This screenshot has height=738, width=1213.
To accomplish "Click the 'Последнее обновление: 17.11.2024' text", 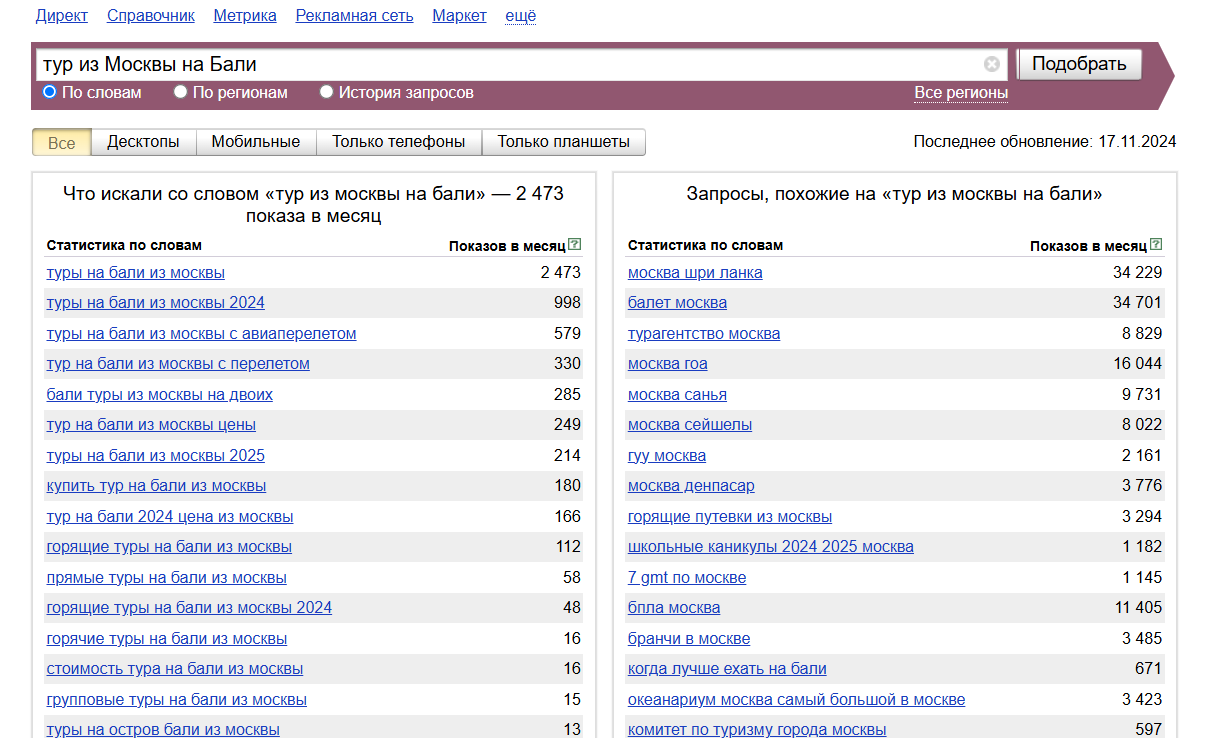I will point(1045,142).
